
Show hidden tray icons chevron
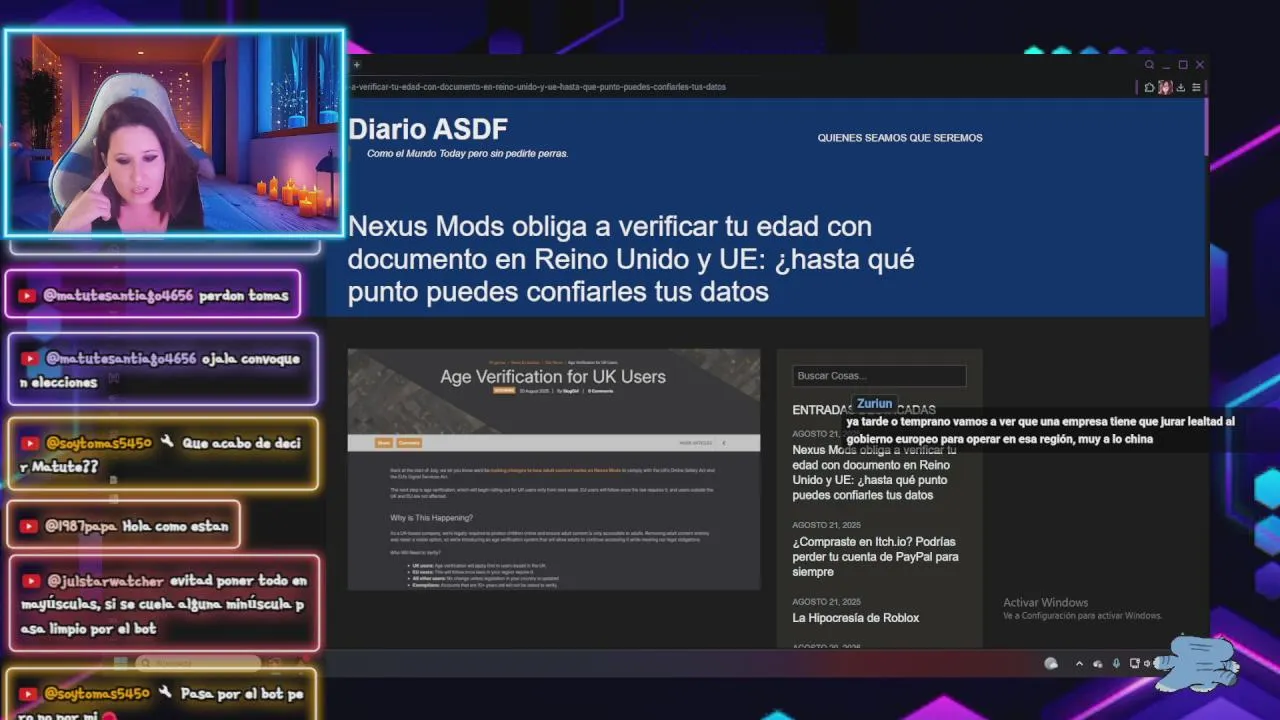(x=1079, y=663)
